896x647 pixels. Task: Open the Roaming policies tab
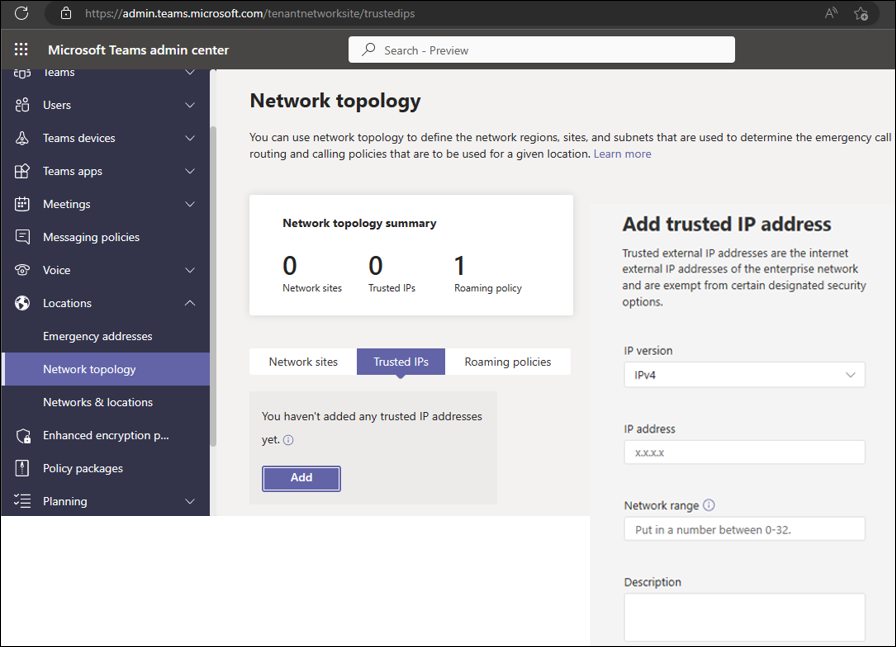[x=508, y=361]
